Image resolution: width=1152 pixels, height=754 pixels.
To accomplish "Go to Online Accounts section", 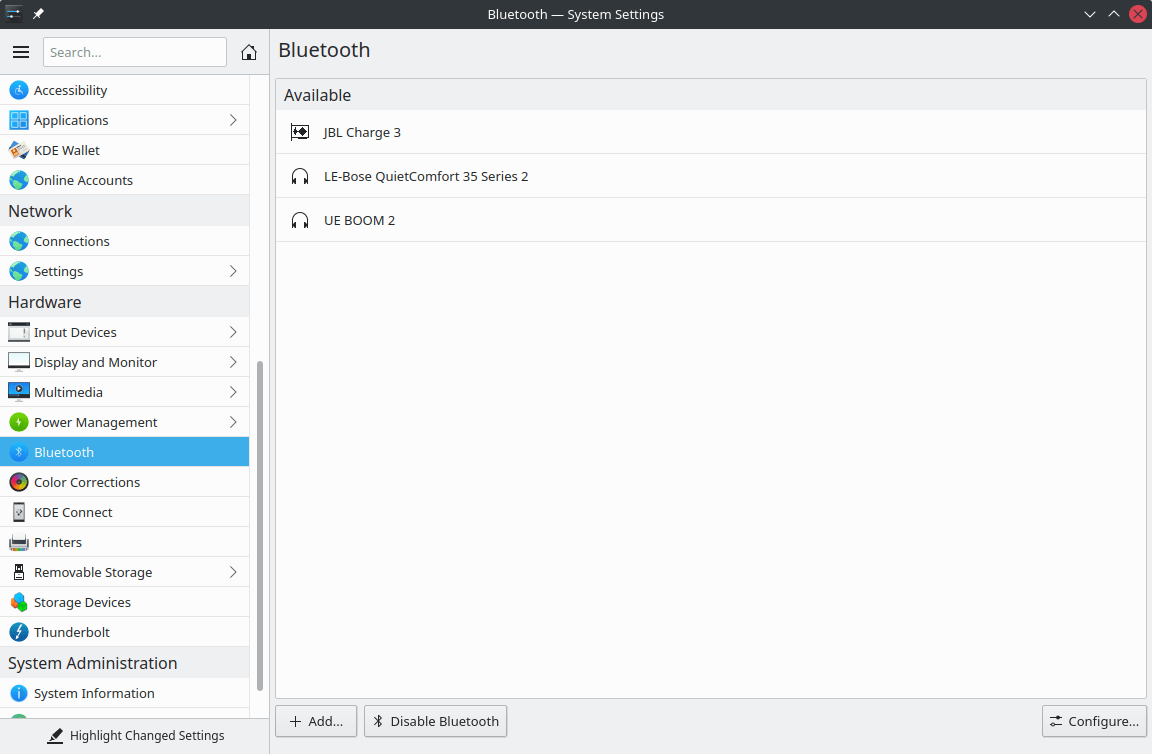I will click(x=83, y=180).
